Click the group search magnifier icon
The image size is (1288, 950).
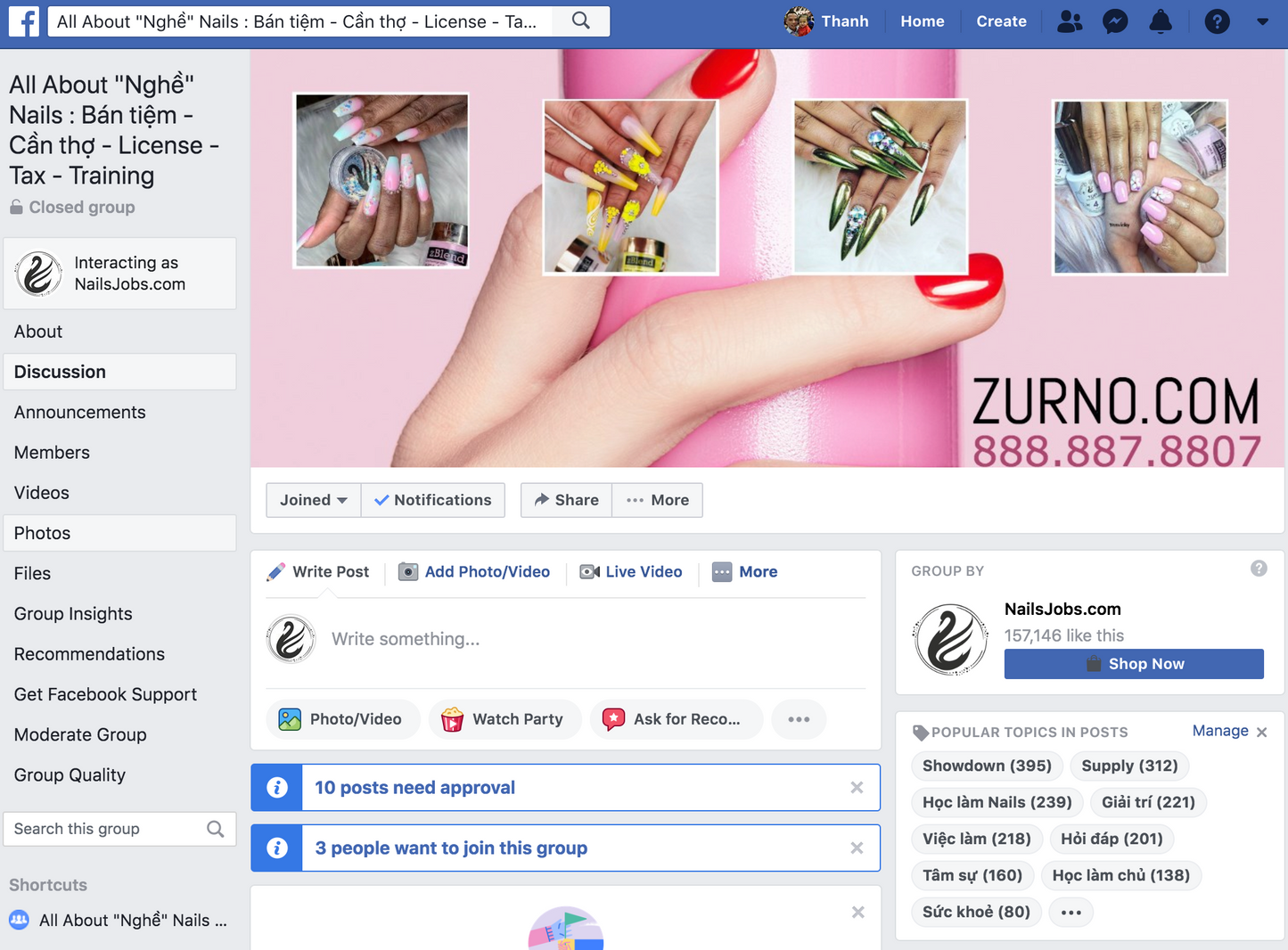coord(216,829)
